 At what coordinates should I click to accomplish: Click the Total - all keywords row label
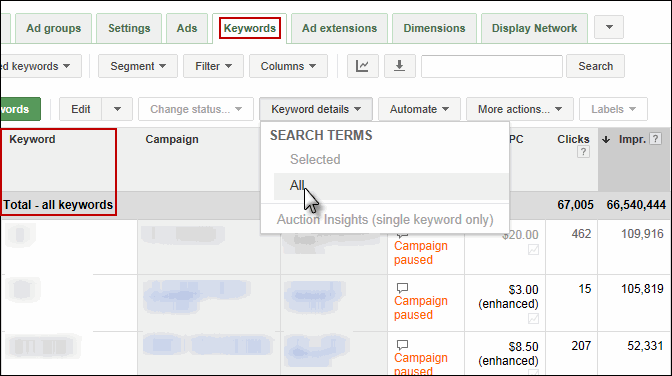tap(58, 205)
